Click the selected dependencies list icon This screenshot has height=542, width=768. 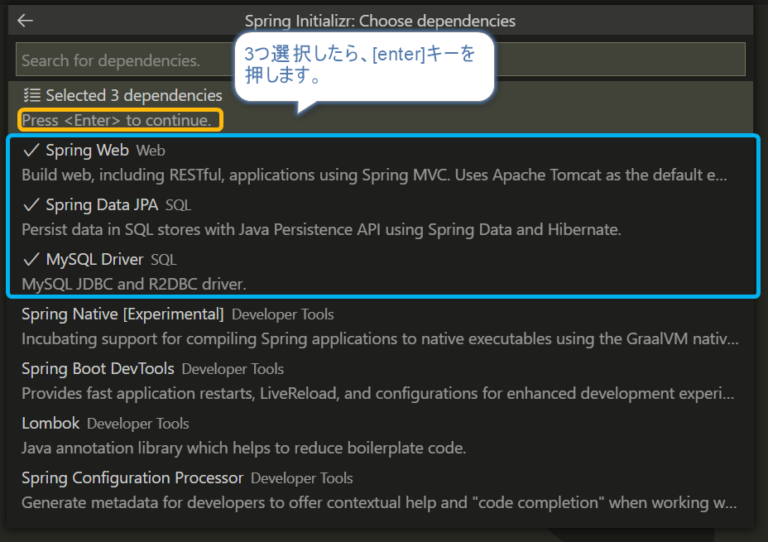(x=32, y=95)
